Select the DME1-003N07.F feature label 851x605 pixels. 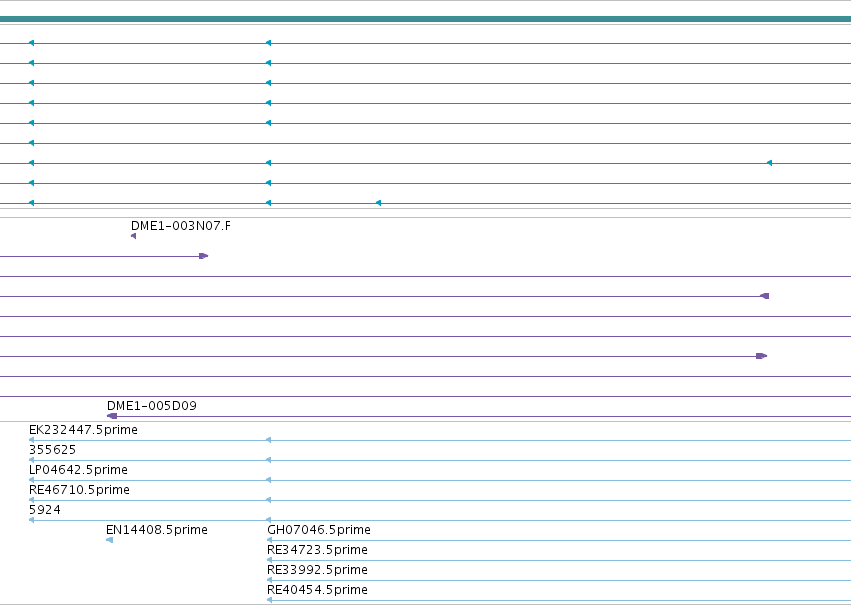(x=181, y=226)
